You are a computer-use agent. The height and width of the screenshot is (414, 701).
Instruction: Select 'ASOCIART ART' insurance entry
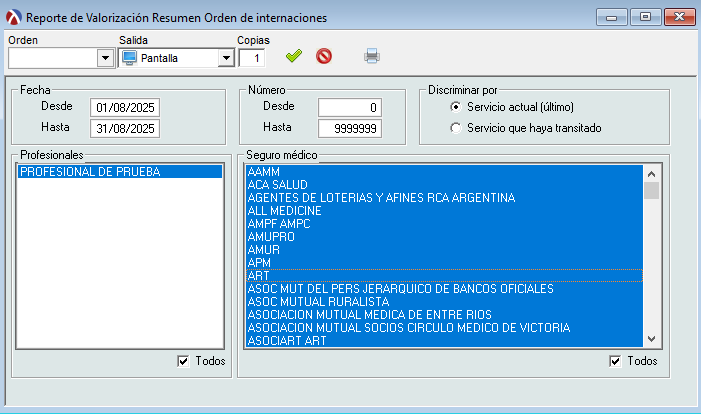pyautogui.click(x=286, y=341)
